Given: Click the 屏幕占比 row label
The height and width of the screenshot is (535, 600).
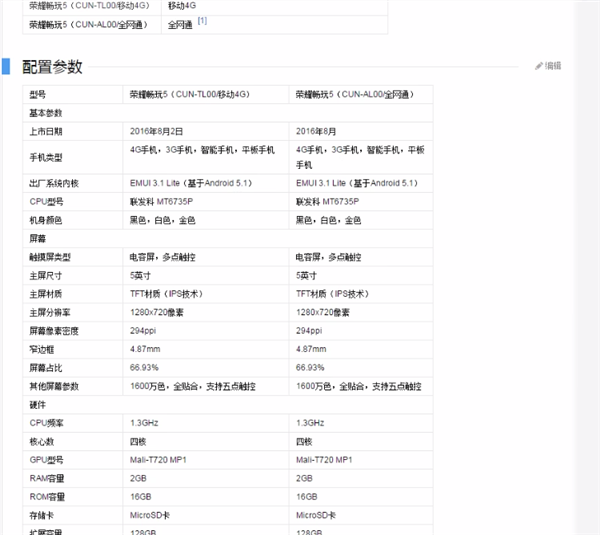Looking at the screenshot, I should 46,368.
